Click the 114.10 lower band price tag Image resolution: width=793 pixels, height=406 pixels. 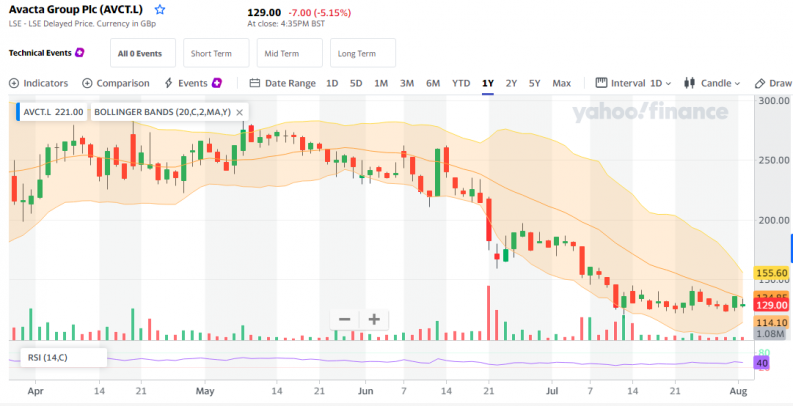(772, 322)
